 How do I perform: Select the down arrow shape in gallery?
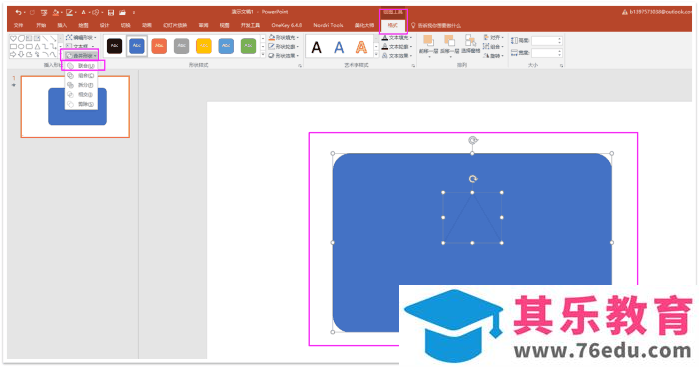[21, 54]
